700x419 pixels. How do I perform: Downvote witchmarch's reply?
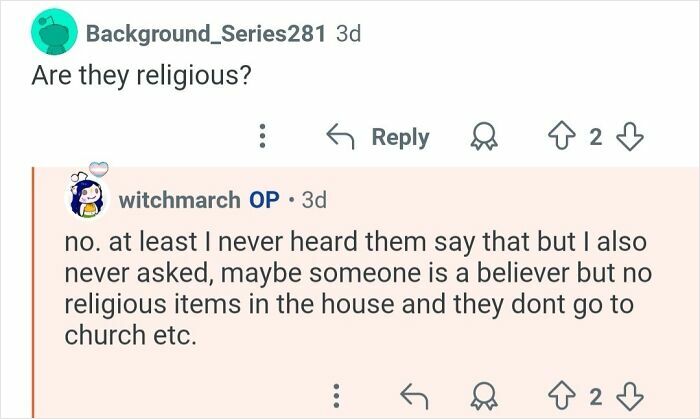pyautogui.click(x=630, y=397)
